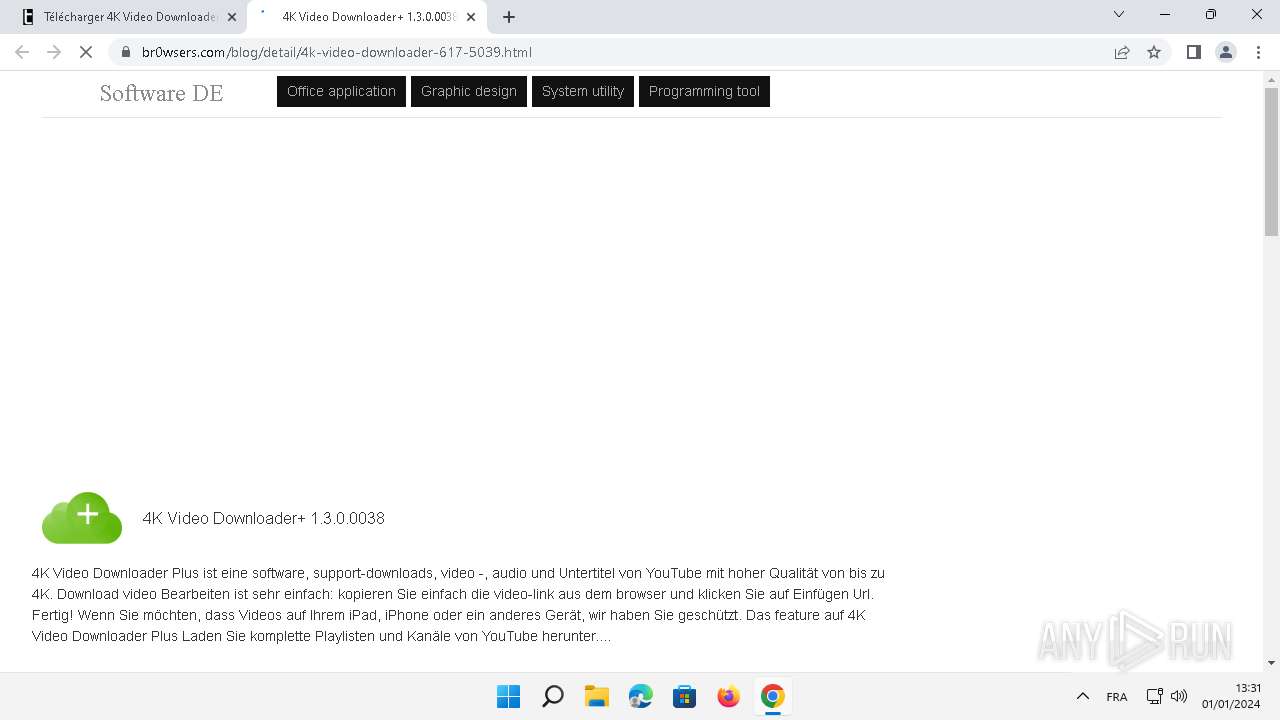Open File Explorer from the taskbar

tap(597, 696)
